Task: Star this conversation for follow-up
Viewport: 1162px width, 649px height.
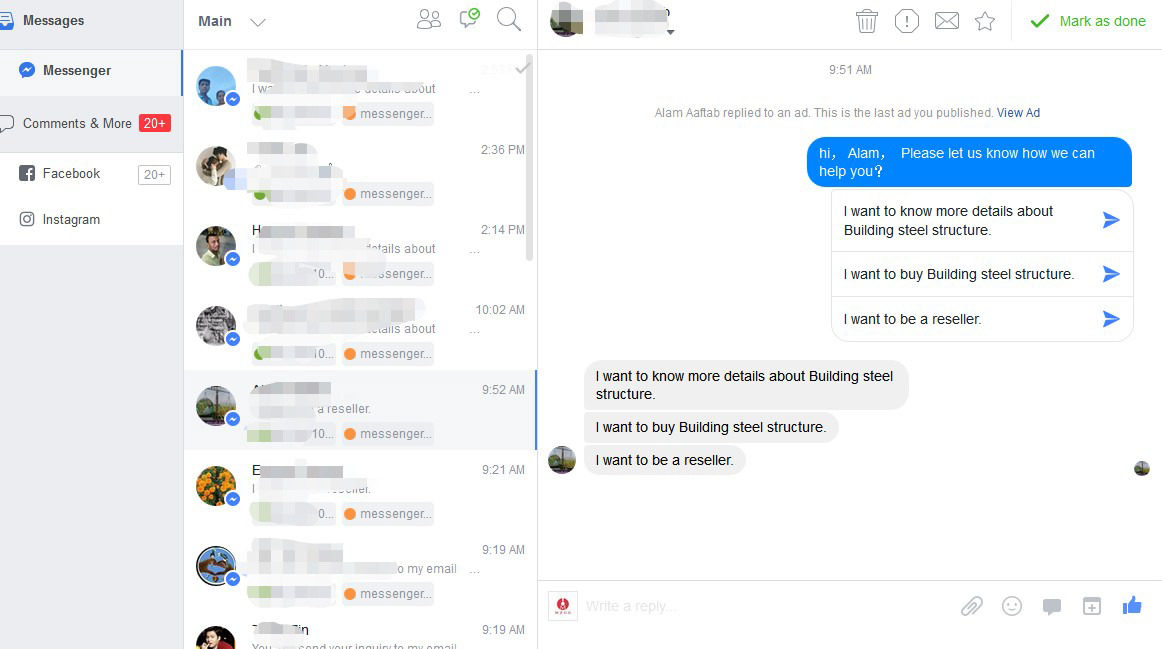Action: click(x=985, y=21)
